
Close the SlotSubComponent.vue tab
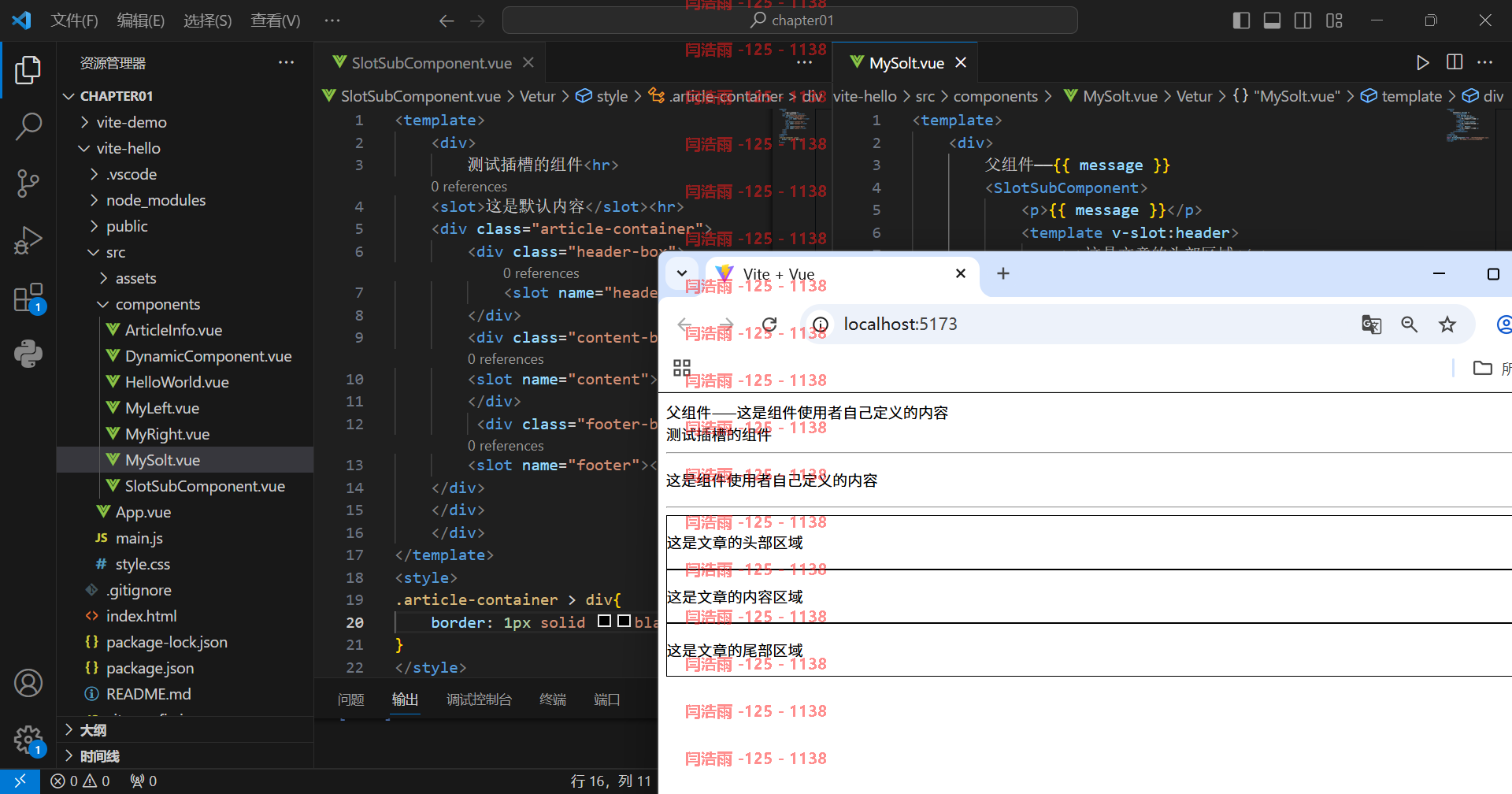point(528,62)
